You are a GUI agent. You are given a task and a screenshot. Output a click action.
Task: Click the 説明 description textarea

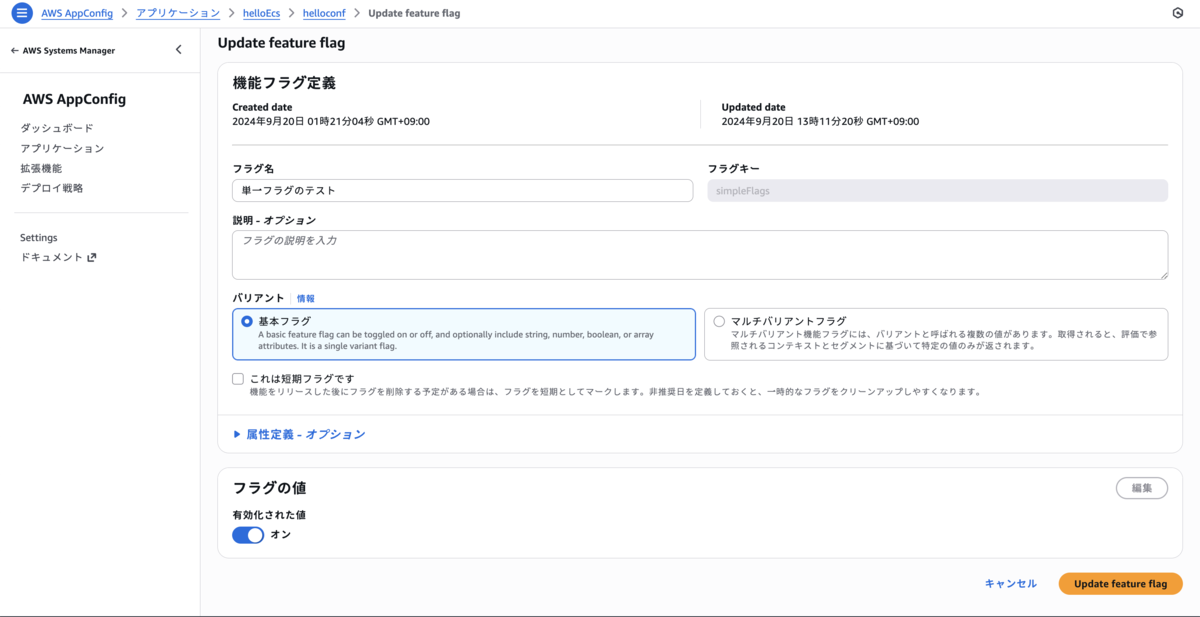pyautogui.click(x=700, y=255)
